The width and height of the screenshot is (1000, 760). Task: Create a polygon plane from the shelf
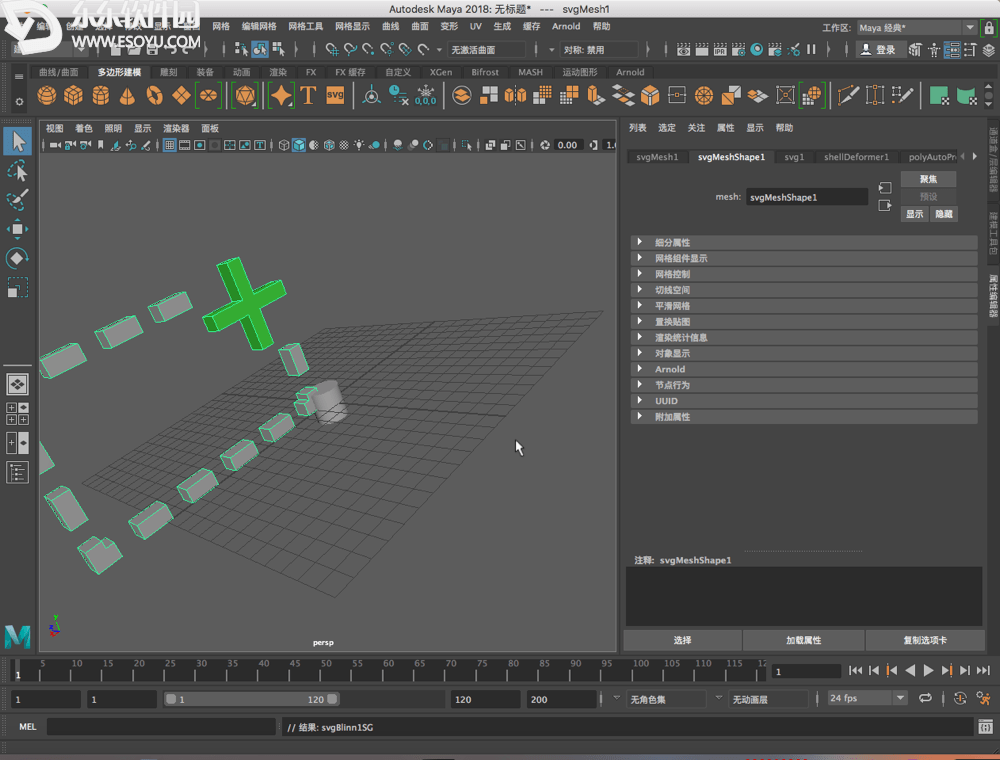(181, 96)
